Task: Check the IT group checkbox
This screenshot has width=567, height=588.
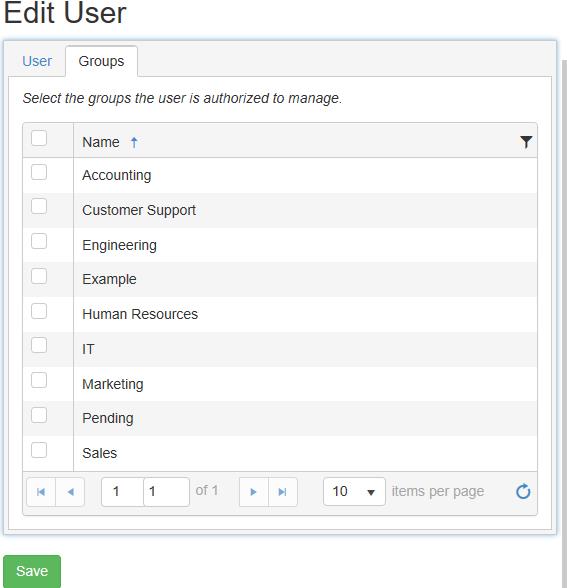Action: [39, 345]
